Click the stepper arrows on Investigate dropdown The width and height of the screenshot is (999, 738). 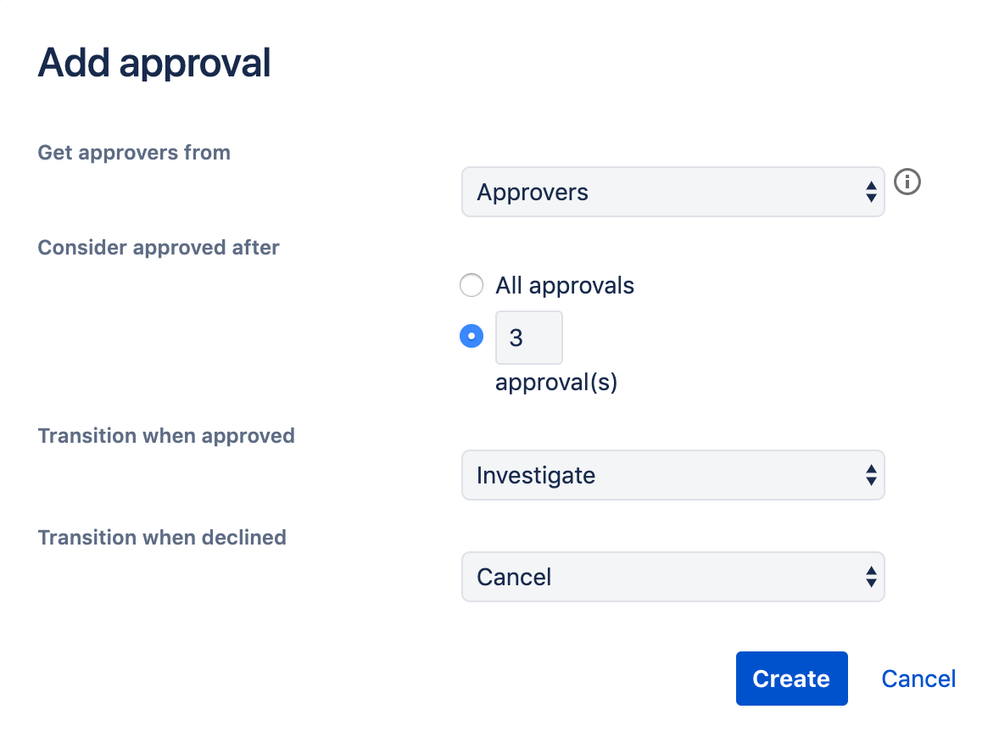coord(869,475)
